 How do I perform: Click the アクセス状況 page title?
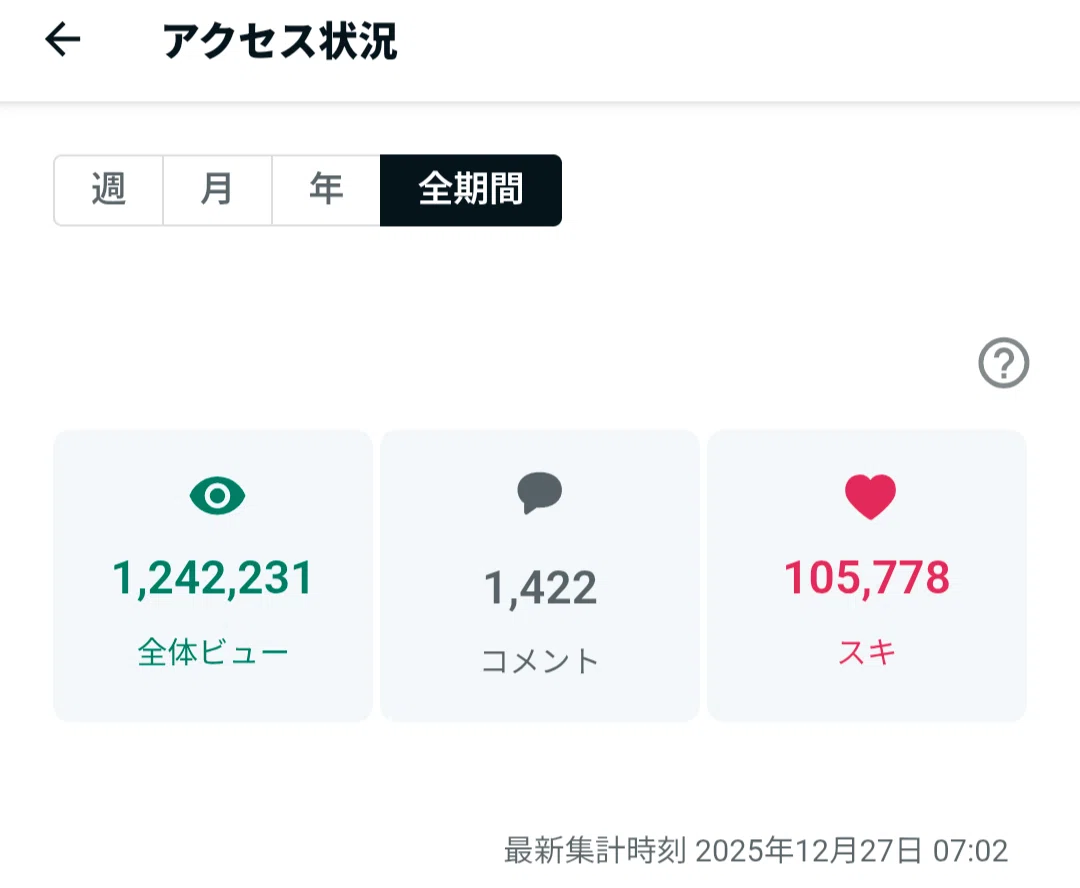tap(280, 41)
